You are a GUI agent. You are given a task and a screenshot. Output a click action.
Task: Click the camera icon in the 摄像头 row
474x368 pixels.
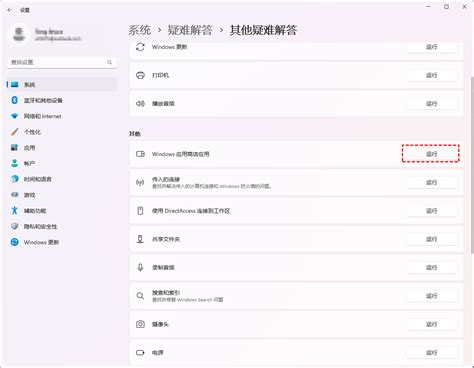[140, 324]
